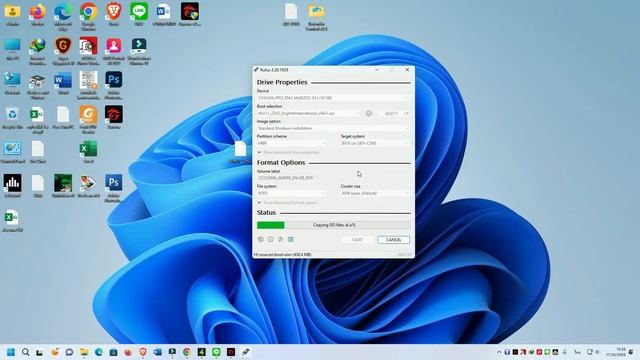The width and height of the screenshot is (640, 360).
Task: Open the brown shield G desktop icon
Action: tap(63, 51)
